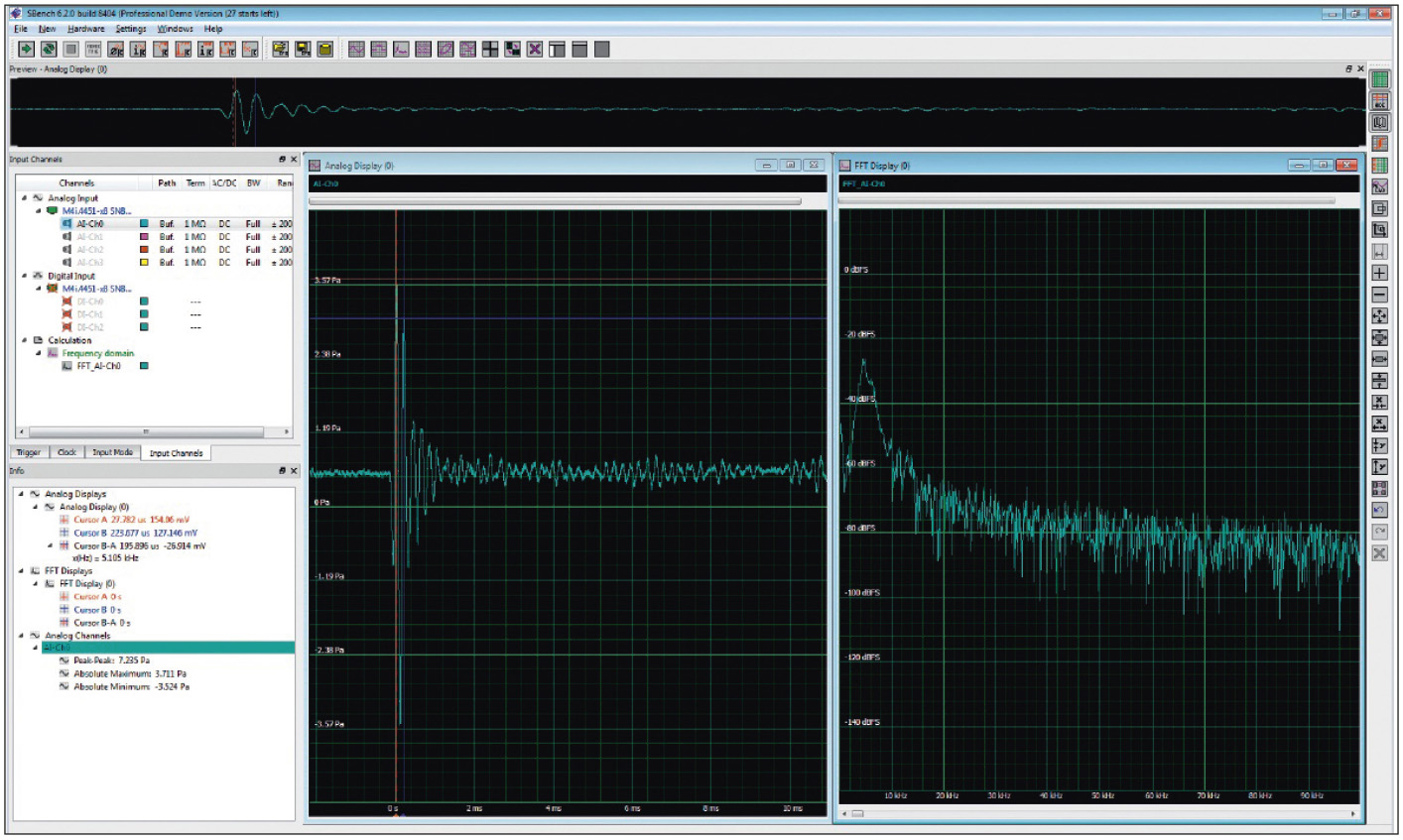Click the Cursor B icon under Analog Display (0)
Image resolution: width=1403 pixels, height=840 pixels.
pos(64,533)
